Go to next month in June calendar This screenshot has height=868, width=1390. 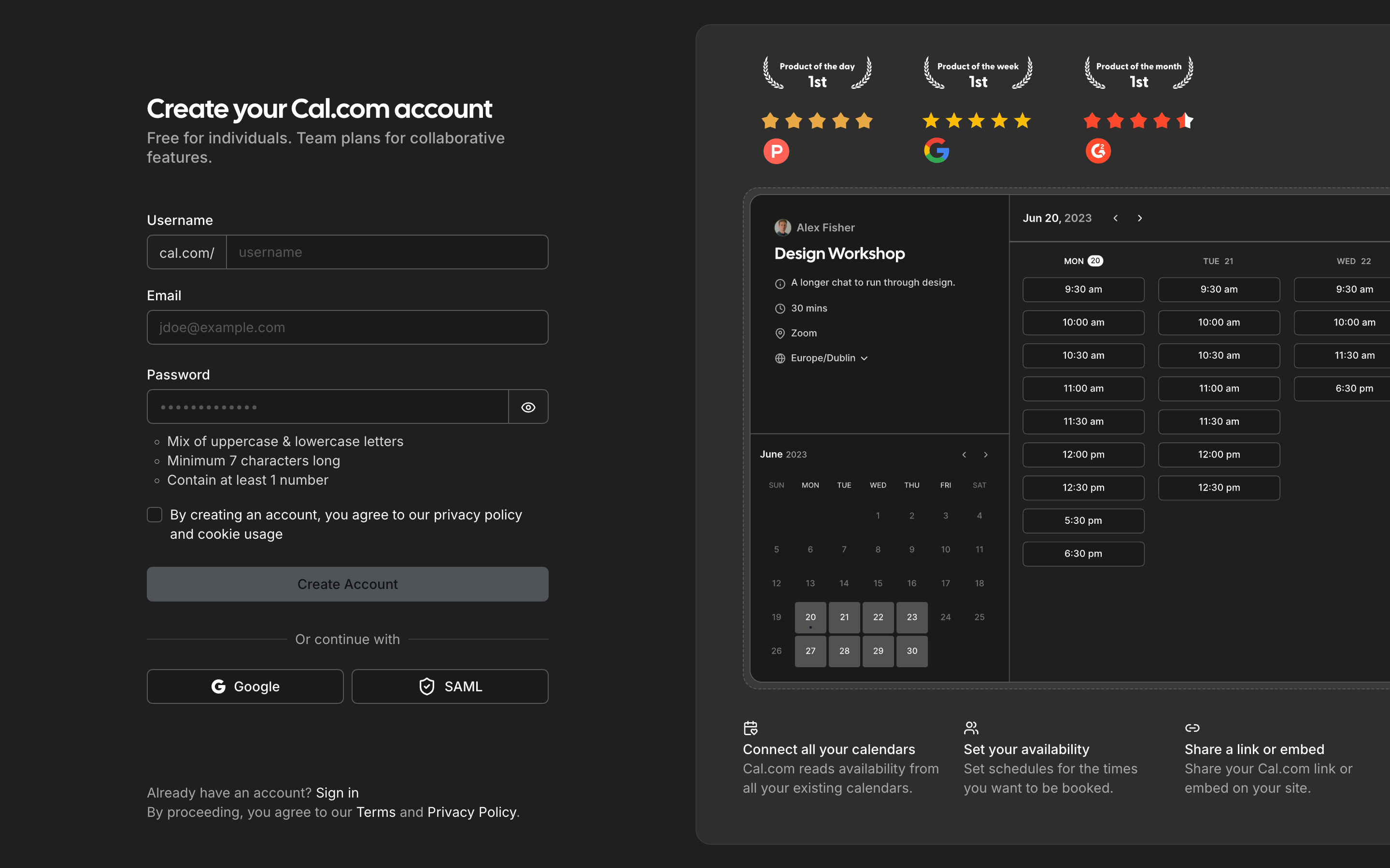click(986, 455)
